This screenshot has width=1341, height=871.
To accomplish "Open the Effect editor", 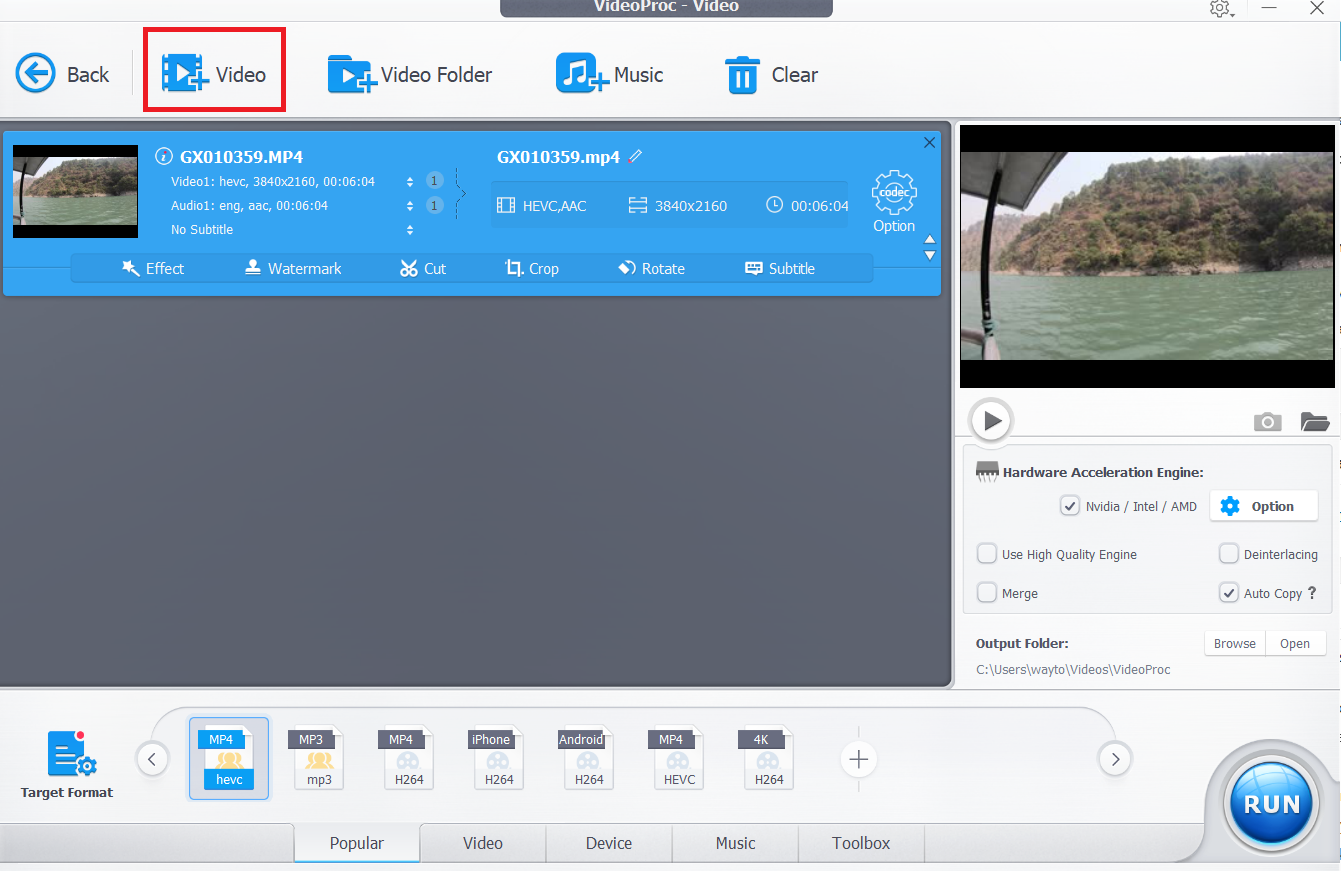I will pos(153,268).
